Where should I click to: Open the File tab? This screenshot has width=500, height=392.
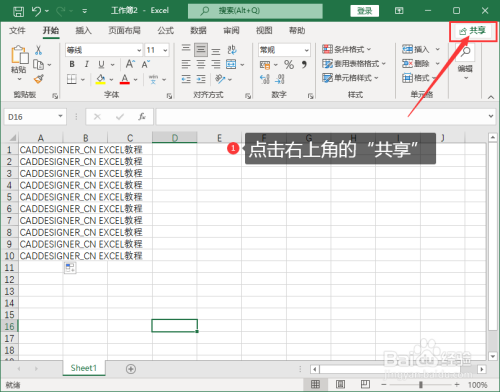click(17, 31)
